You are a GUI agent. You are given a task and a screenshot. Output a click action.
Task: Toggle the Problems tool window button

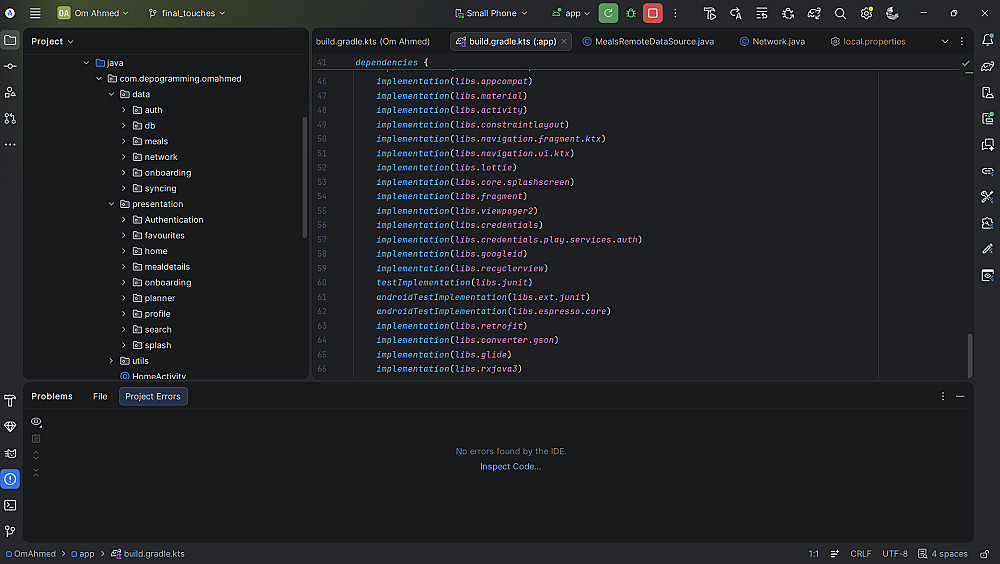(10, 479)
